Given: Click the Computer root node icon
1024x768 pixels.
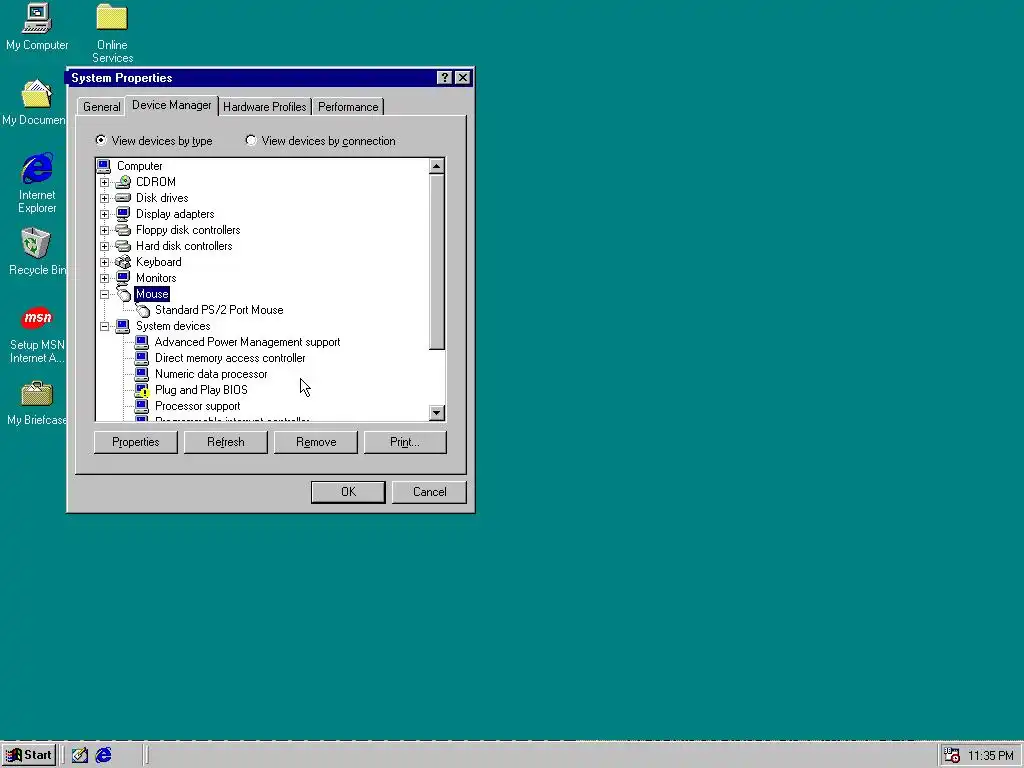Looking at the screenshot, I should point(104,166).
